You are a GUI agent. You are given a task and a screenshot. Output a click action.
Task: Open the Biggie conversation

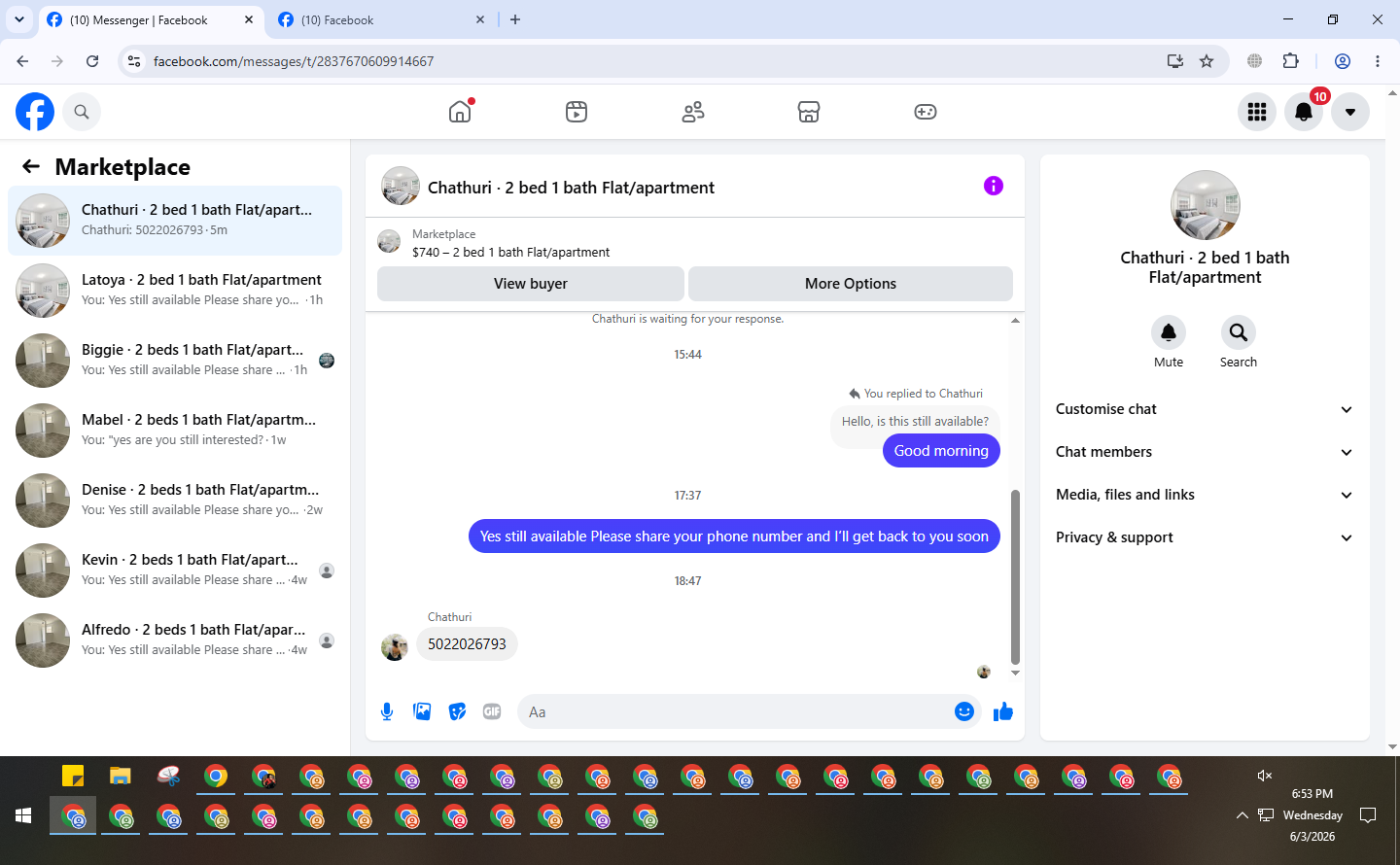[x=175, y=361]
